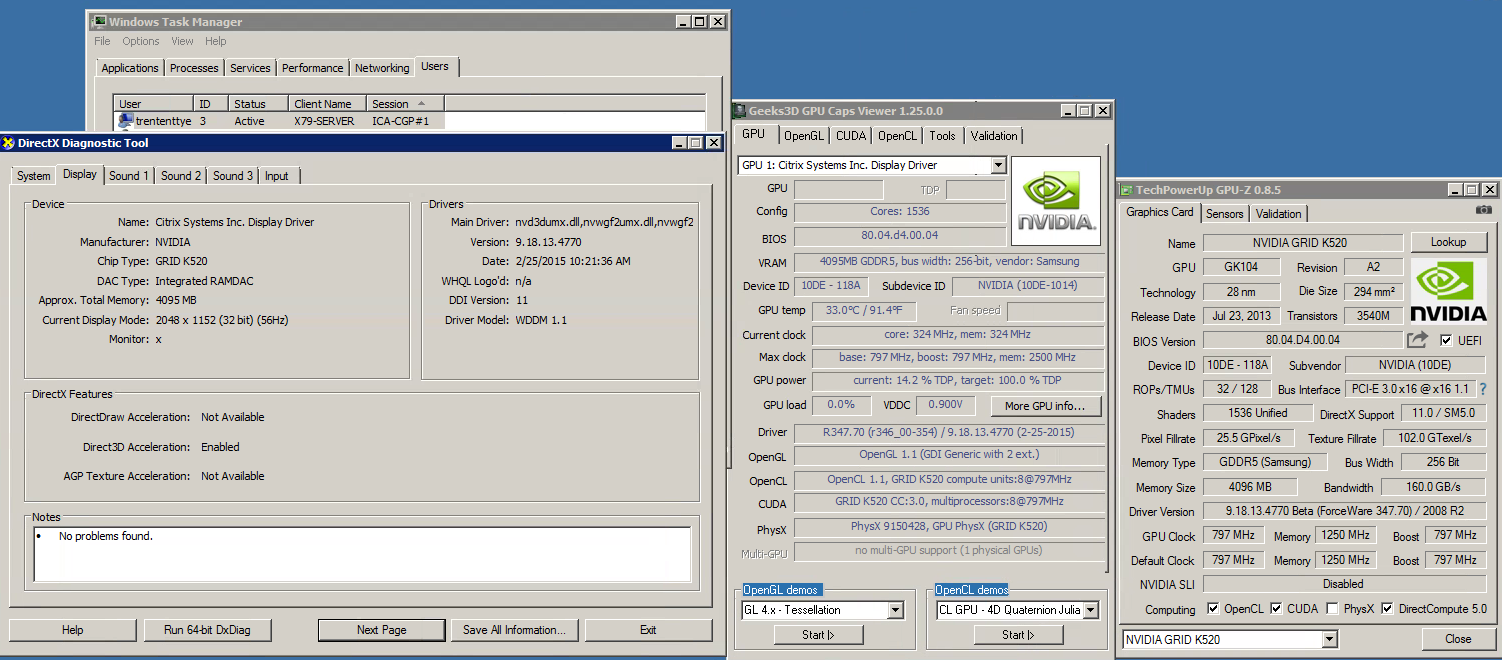Switch to Sensors tab in GPU-Z
Viewport: 1502px width, 660px height.
pyautogui.click(x=1224, y=214)
